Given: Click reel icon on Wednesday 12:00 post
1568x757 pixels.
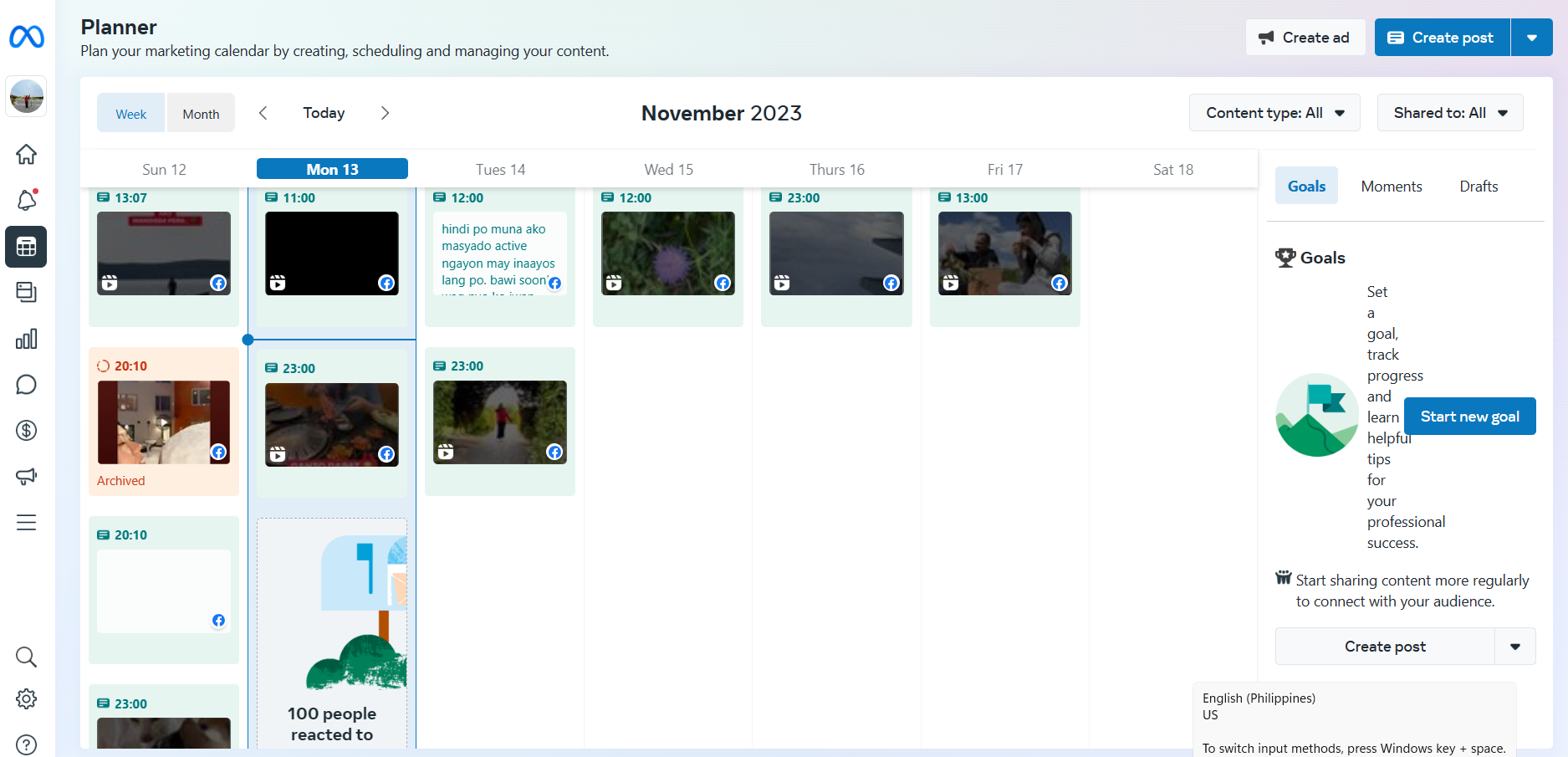Looking at the screenshot, I should pos(614,283).
